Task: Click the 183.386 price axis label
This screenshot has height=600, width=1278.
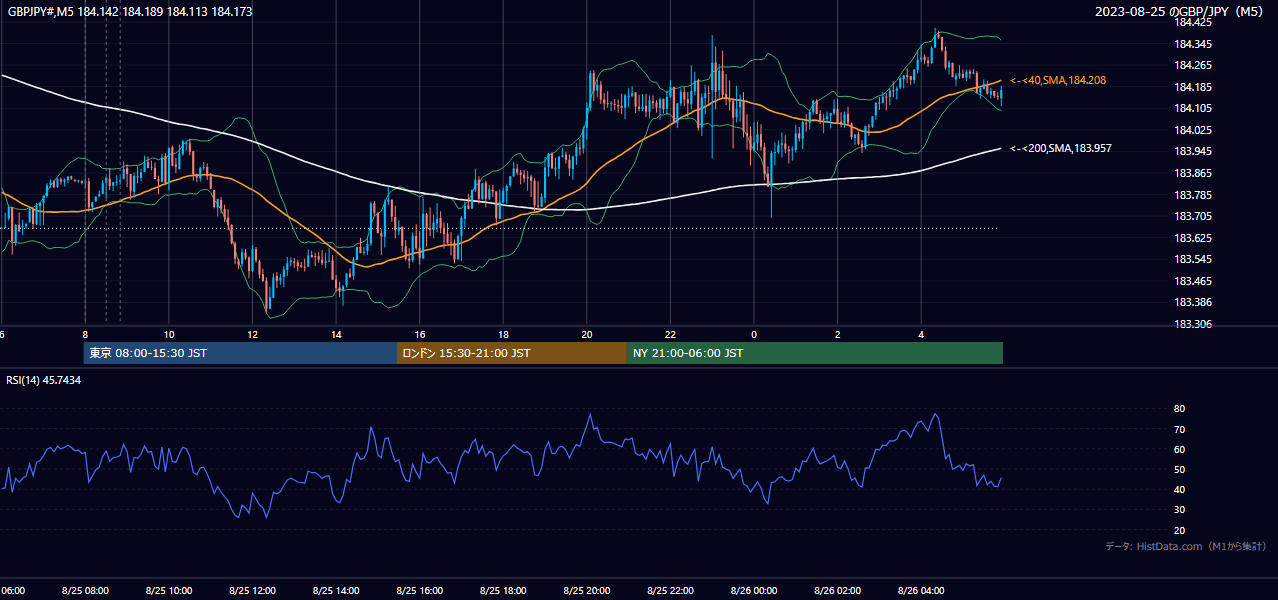Action: (x=1193, y=302)
